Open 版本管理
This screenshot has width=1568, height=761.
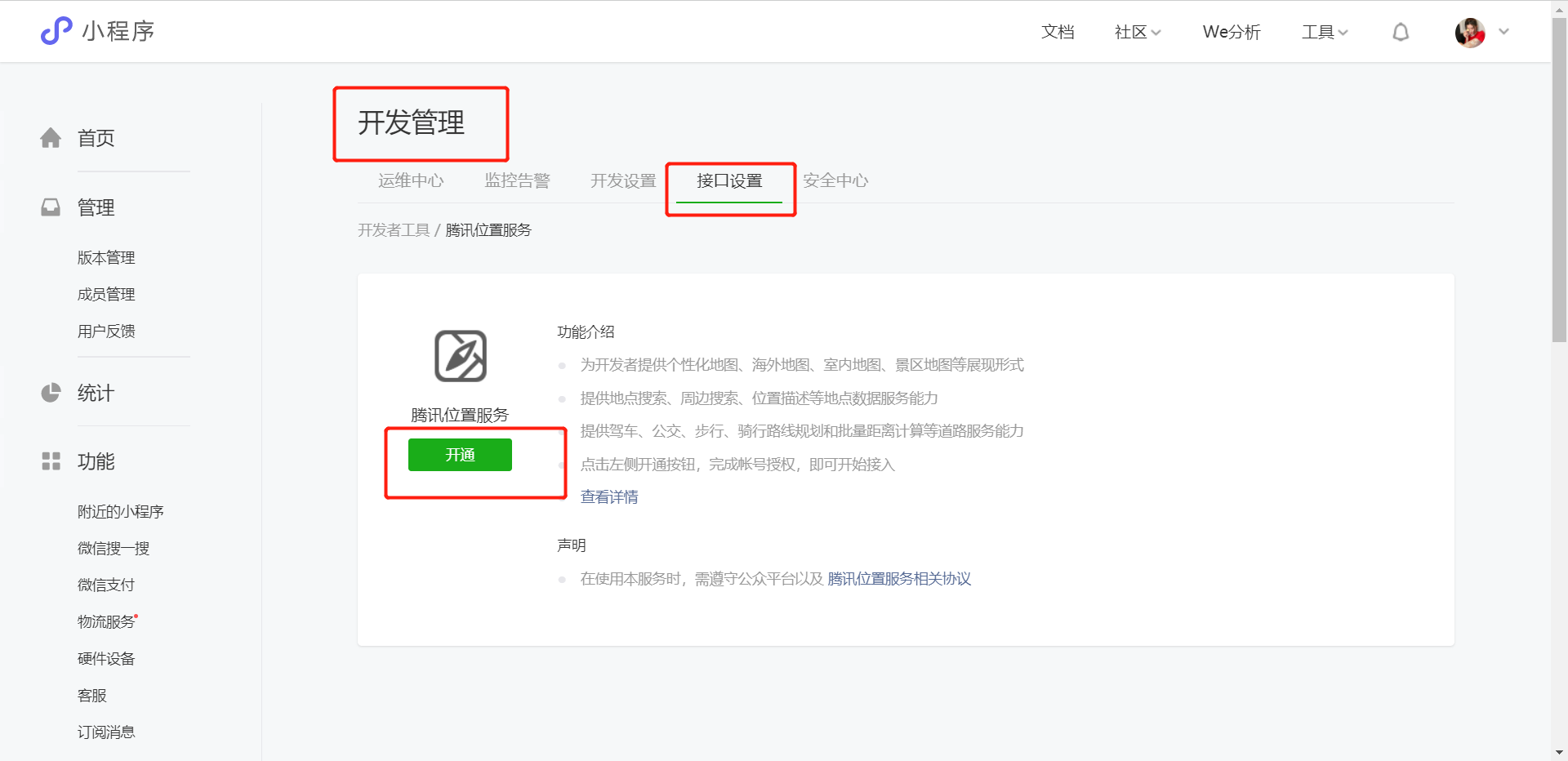[106, 258]
